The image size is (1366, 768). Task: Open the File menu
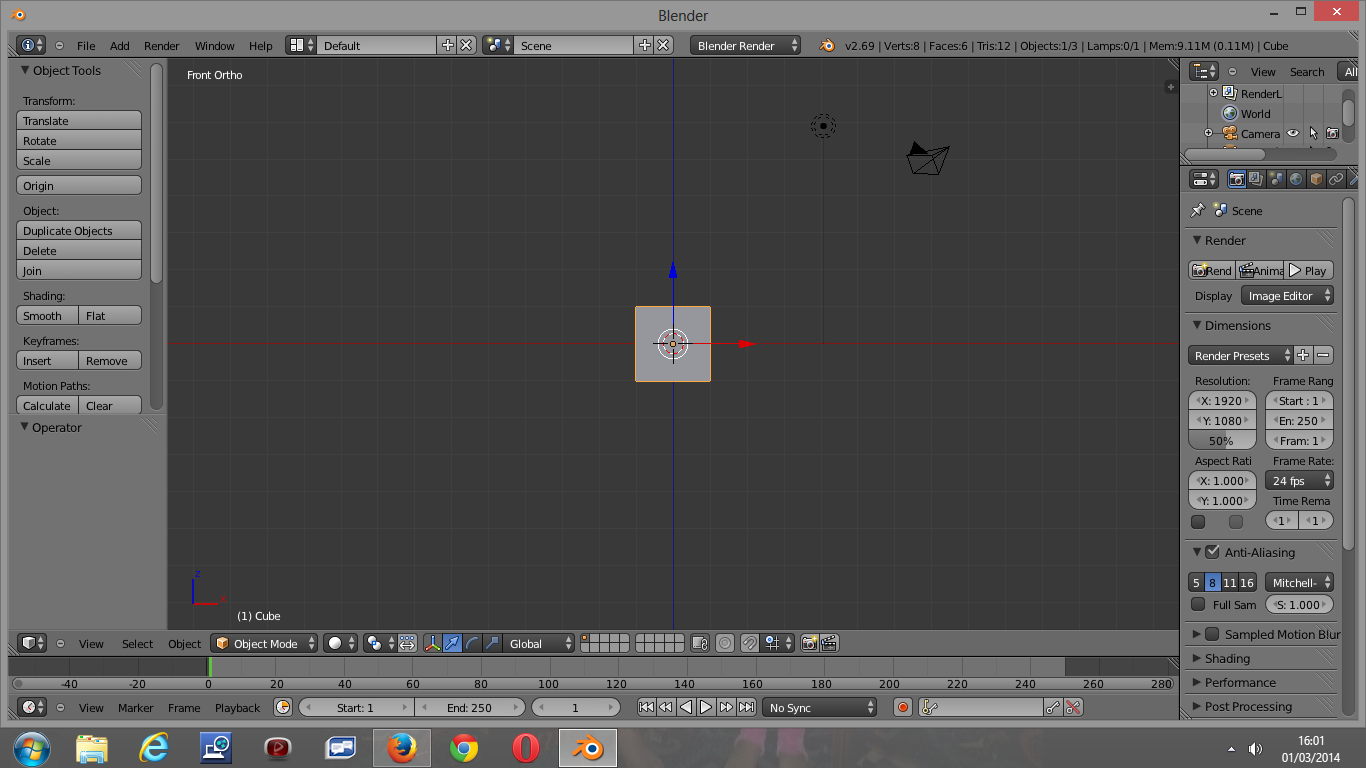(x=86, y=45)
